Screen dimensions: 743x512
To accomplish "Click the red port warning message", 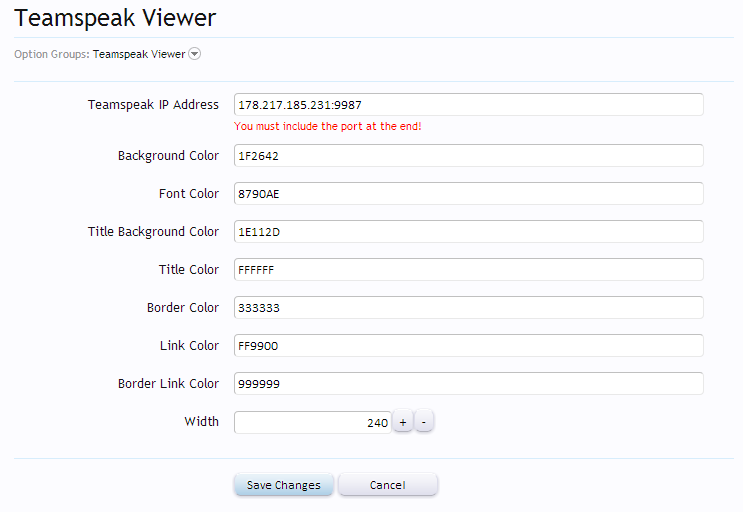I will (x=328, y=127).
